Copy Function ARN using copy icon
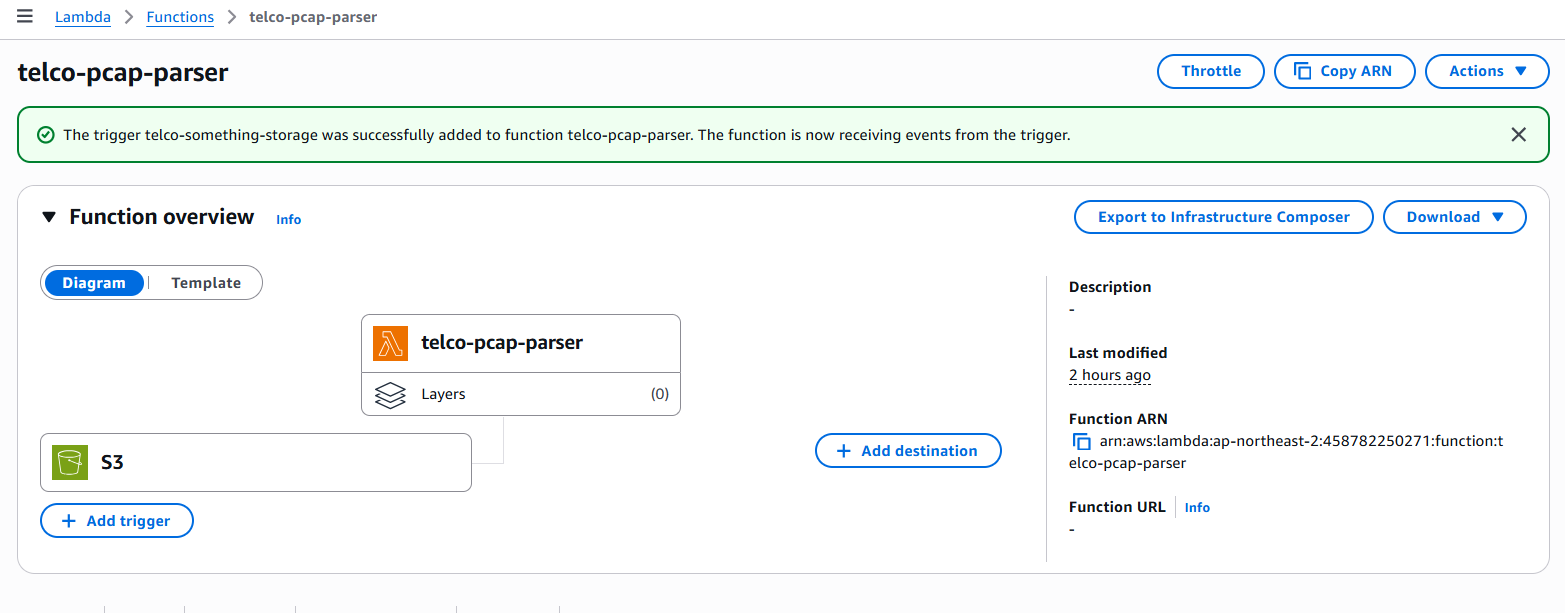Image resolution: width=1565 pixels, height=613 pixels. tap(1081, 442)
